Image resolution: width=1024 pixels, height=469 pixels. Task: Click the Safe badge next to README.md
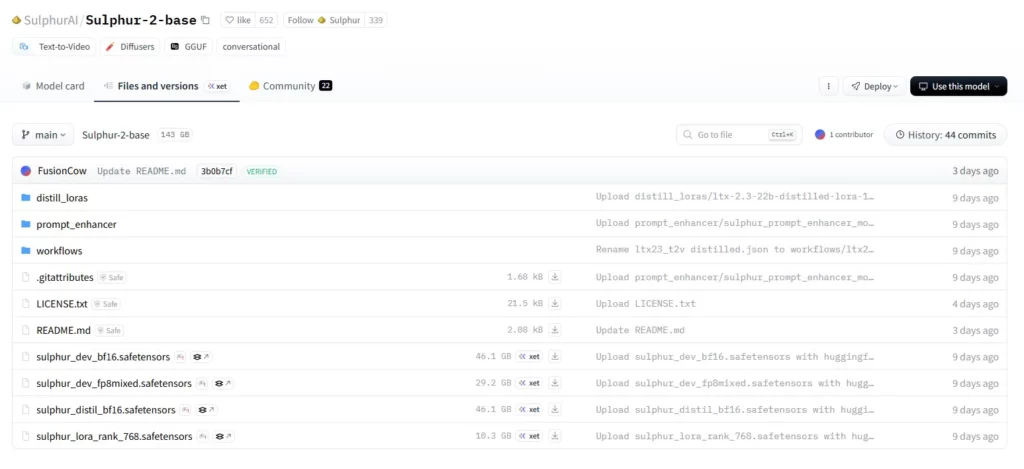pos(109,331)
